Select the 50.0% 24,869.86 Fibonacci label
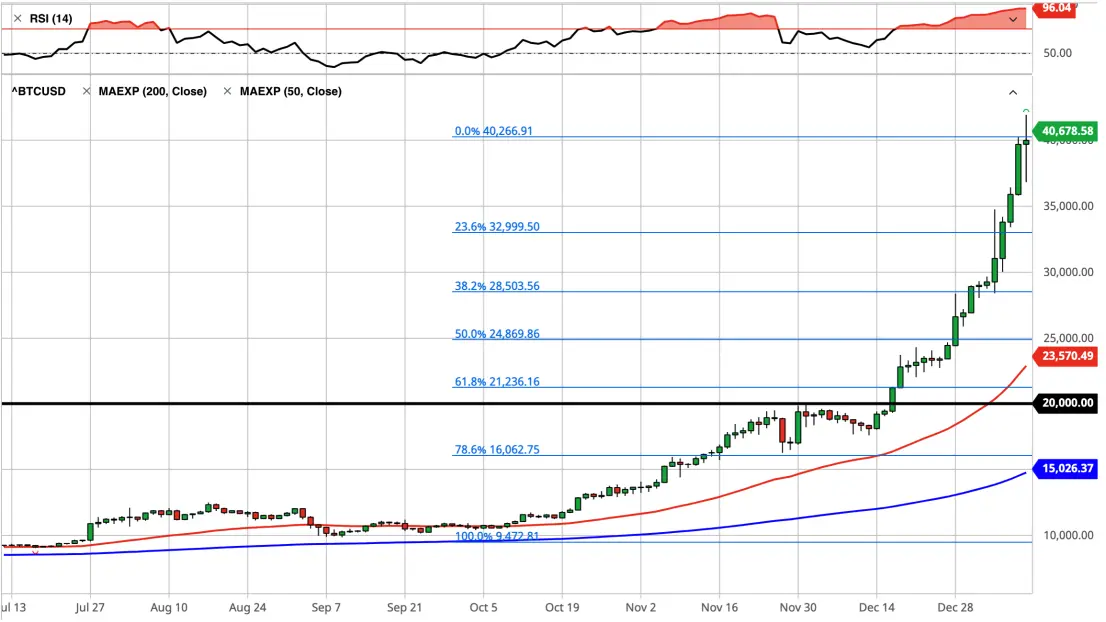1106x622 pixels. (497, 334)
